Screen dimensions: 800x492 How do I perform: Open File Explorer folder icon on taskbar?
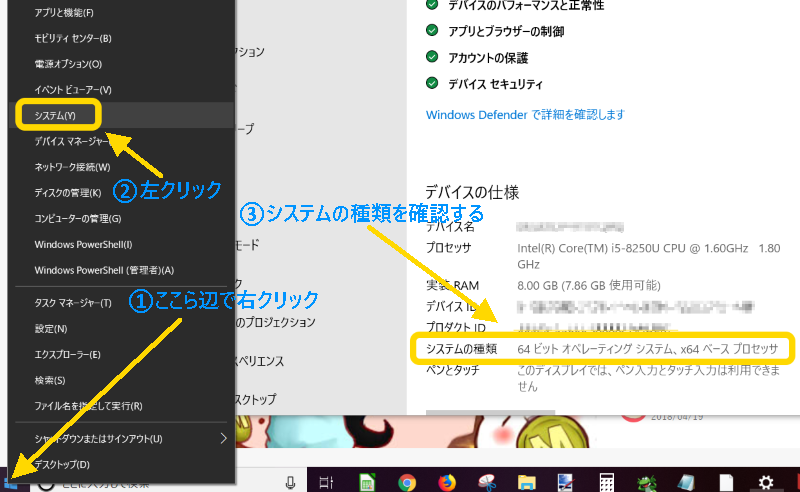coord(527,482)
